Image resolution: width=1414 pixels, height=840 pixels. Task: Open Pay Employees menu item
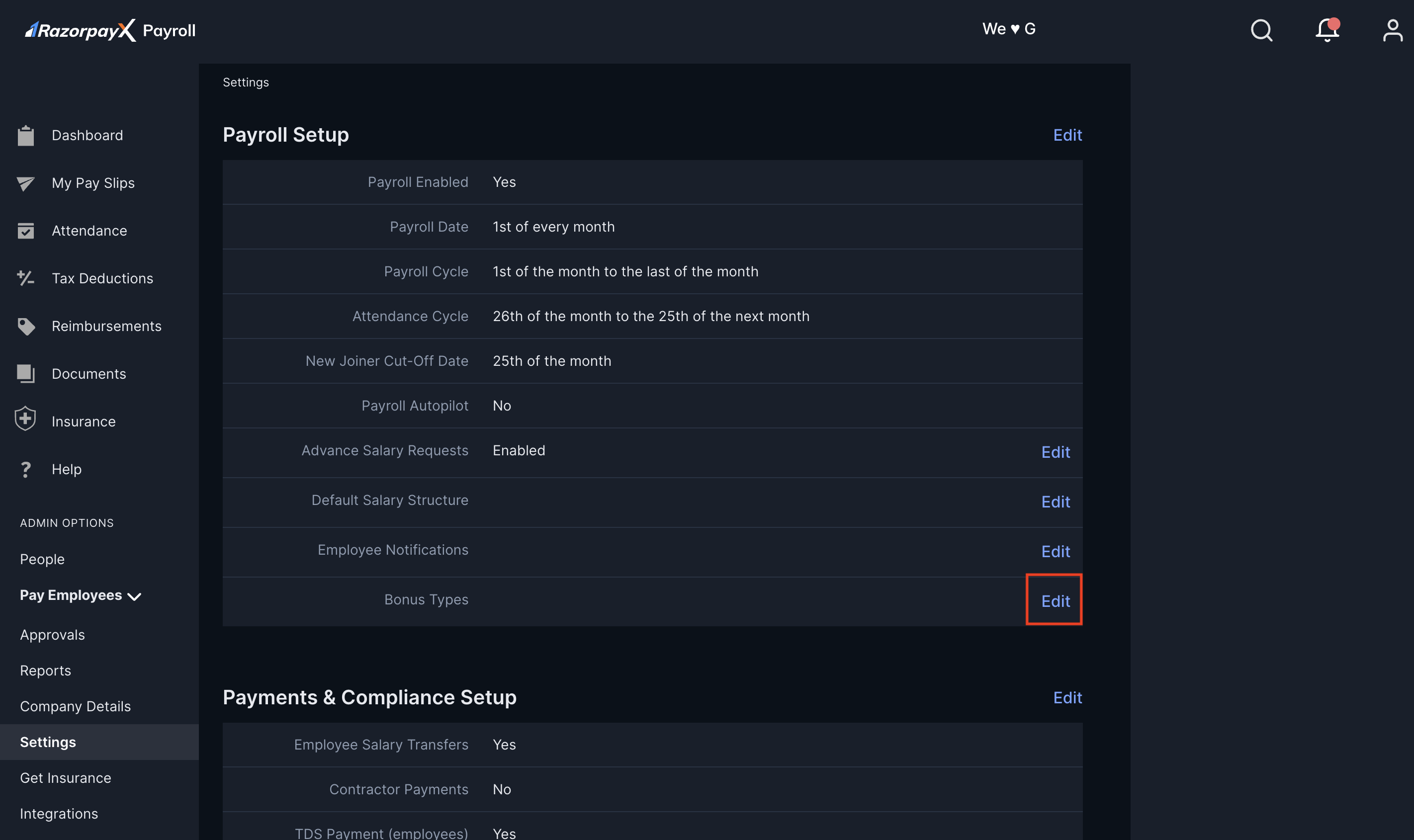[x=71, y=595]
